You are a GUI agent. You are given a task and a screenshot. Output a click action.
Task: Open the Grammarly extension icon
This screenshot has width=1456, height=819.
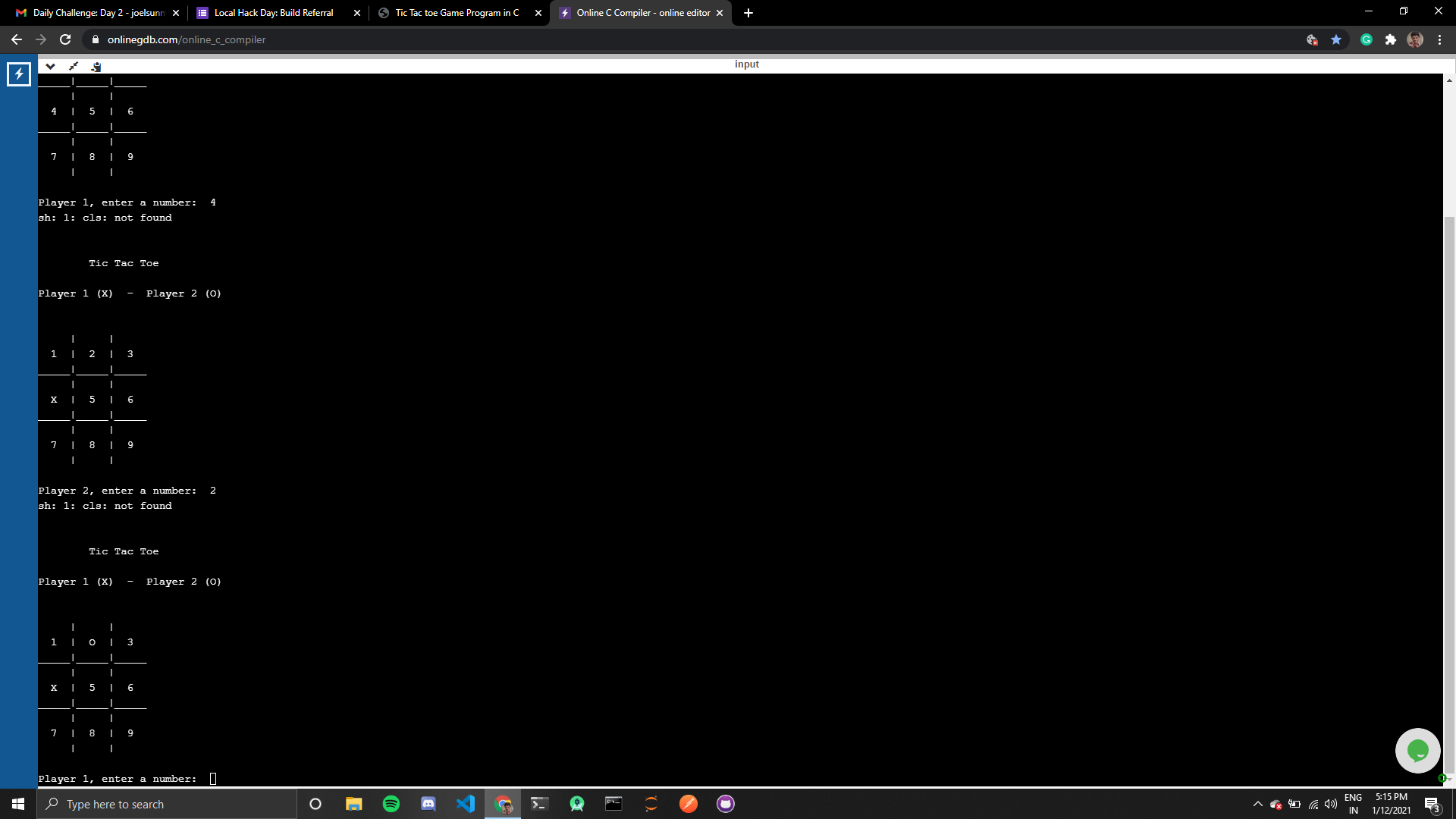1367,39
